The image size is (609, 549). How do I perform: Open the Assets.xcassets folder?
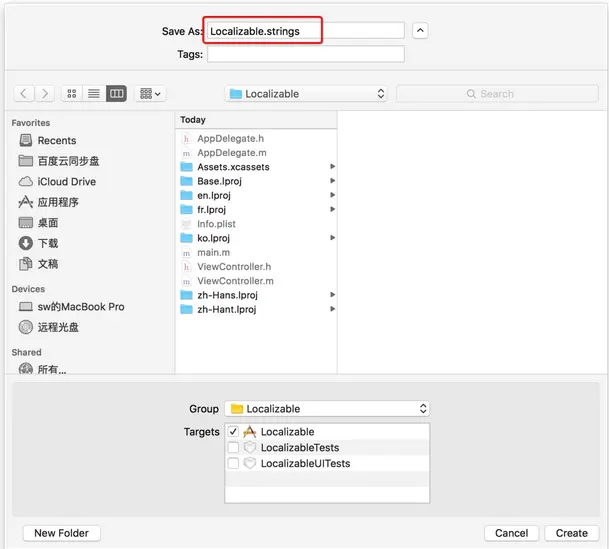tap(225, 167)
